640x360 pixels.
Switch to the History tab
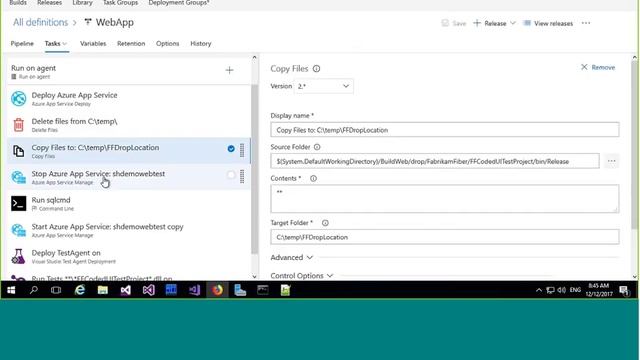[x=201, y=44]
